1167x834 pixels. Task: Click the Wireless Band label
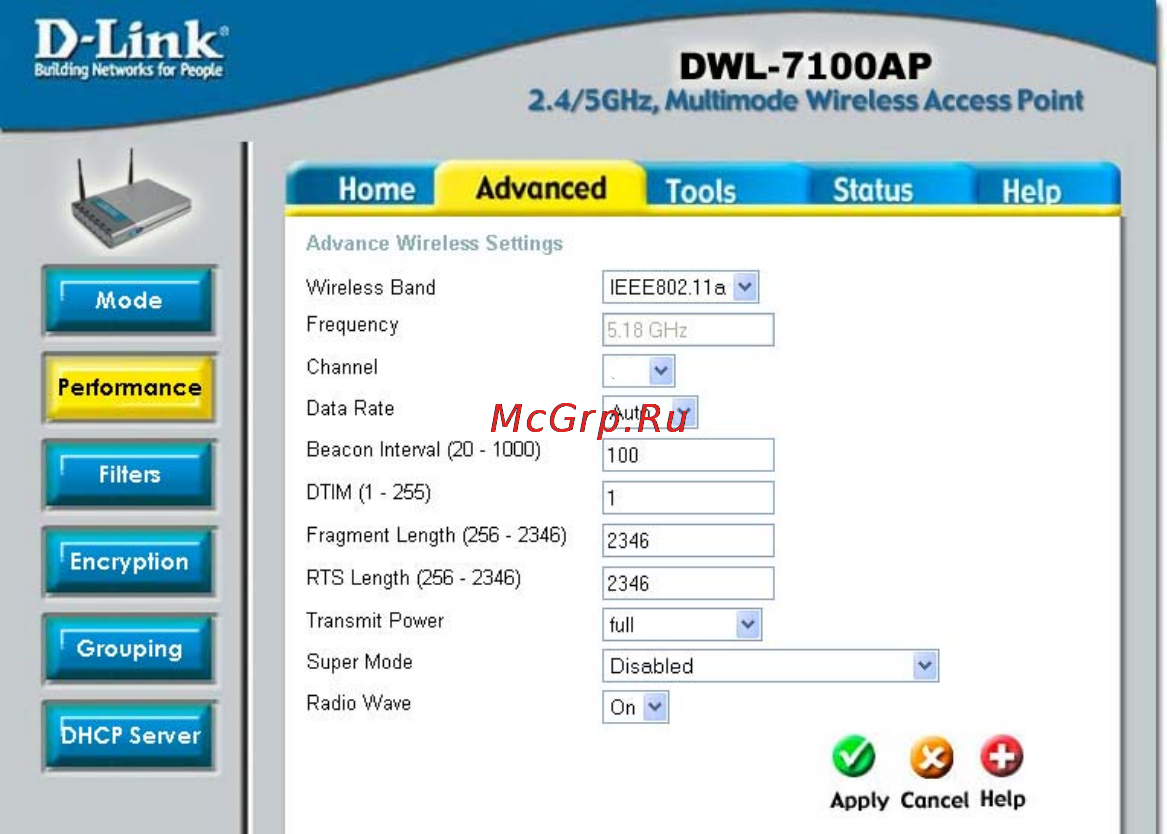(371, 288)
